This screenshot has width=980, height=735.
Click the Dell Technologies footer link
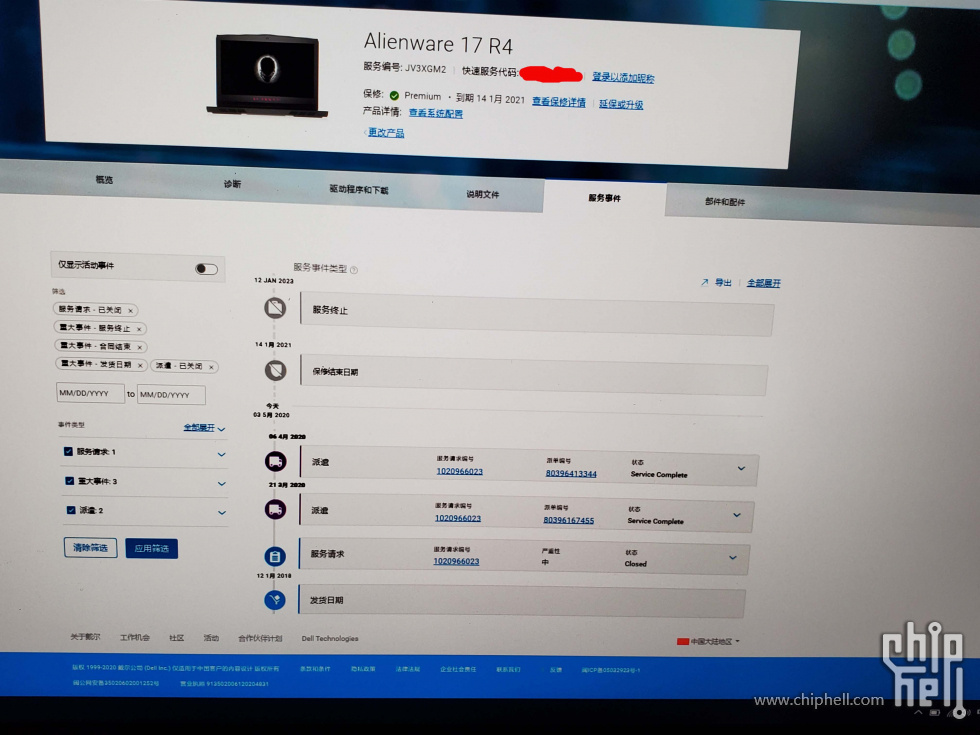[330, 639]
